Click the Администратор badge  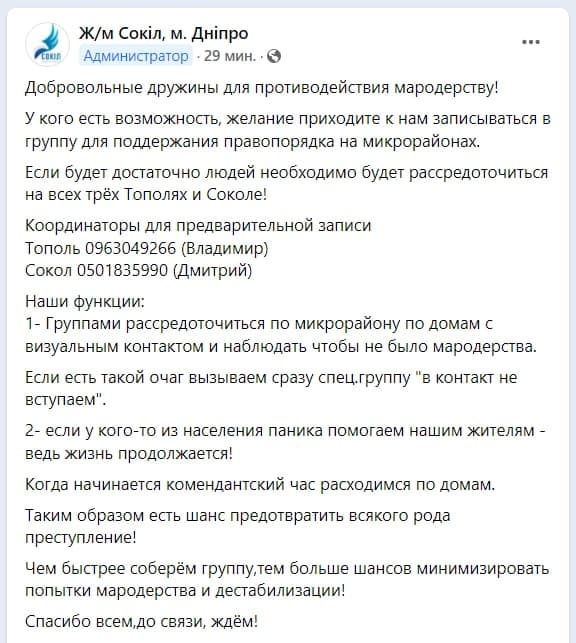point(136,56)
